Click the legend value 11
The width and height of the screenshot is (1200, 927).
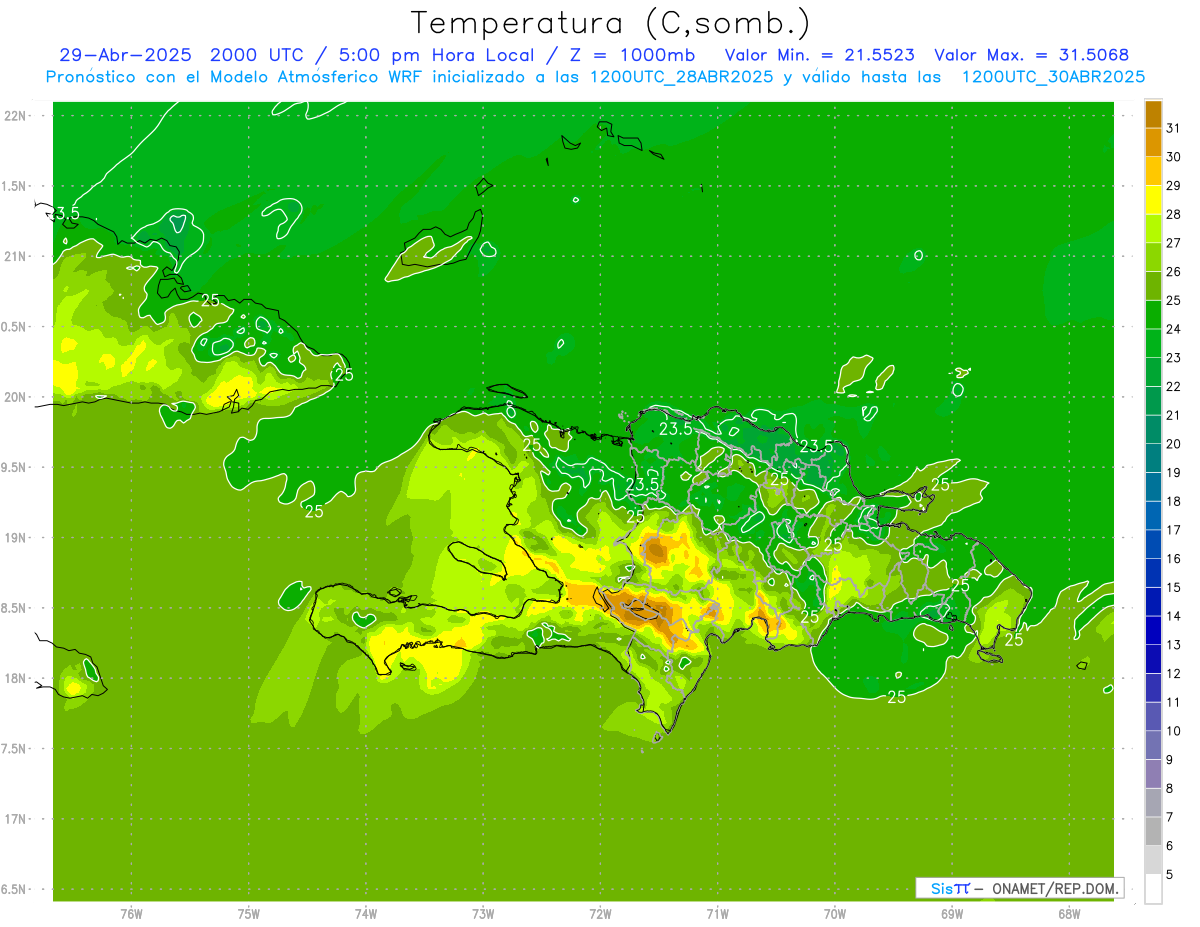(1174, 702)
